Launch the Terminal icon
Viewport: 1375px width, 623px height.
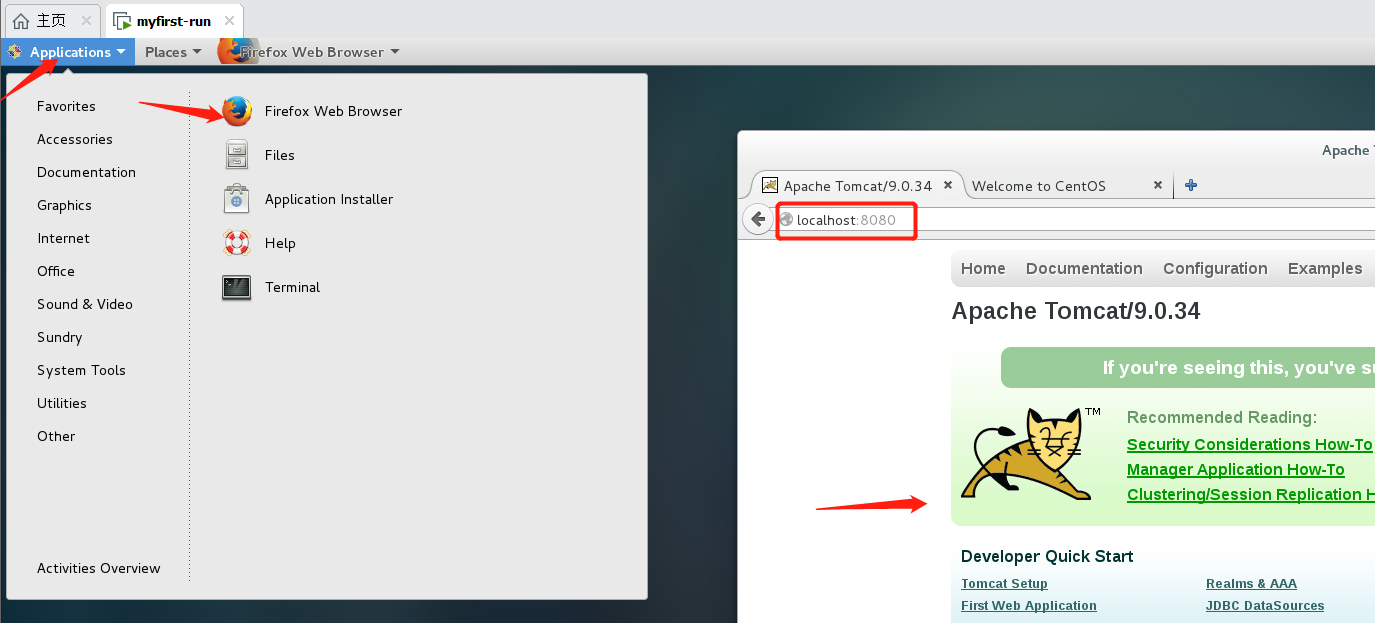tap(236, 287)
